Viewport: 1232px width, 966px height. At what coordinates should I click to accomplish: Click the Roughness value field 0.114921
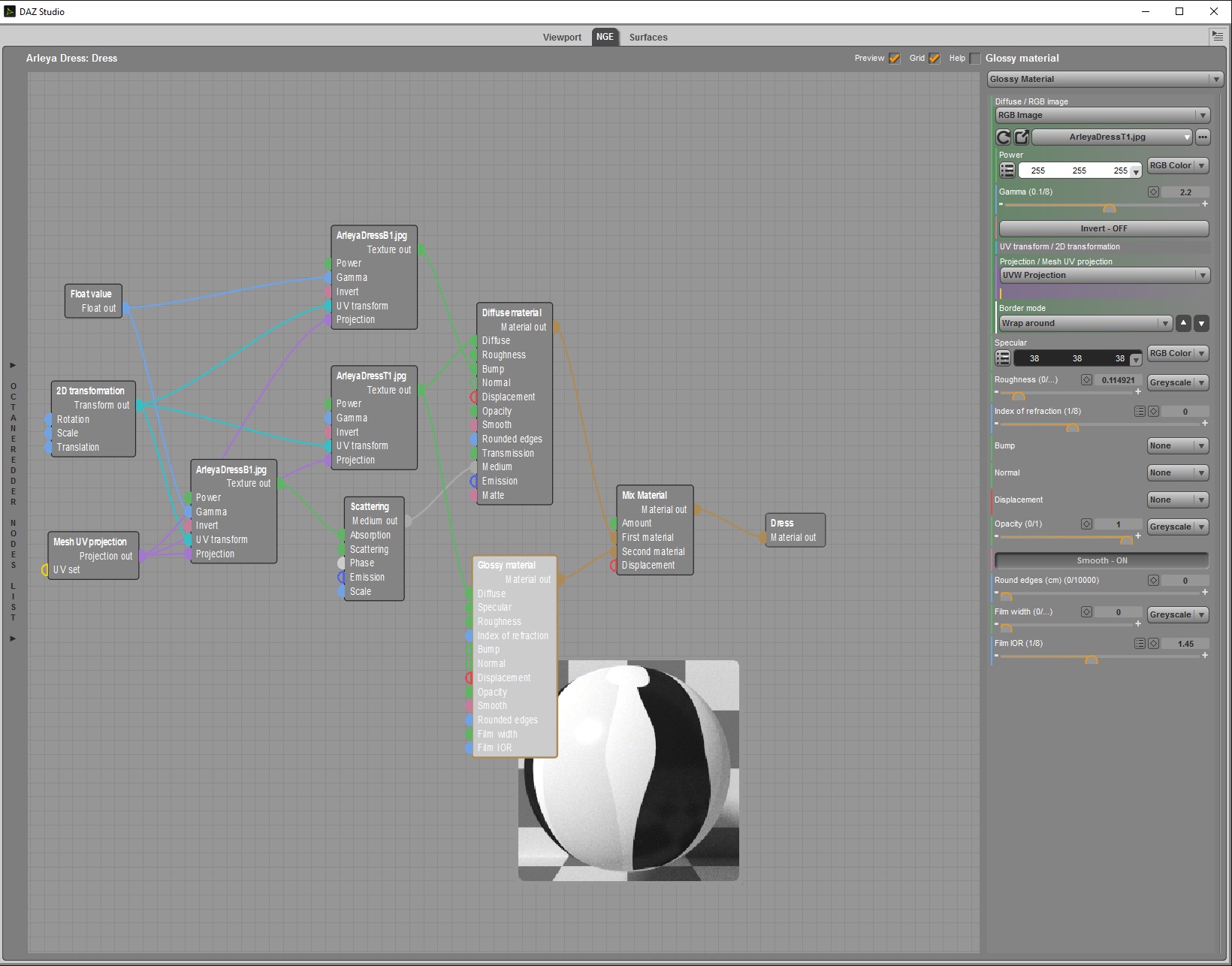[x=1118, y=380]
